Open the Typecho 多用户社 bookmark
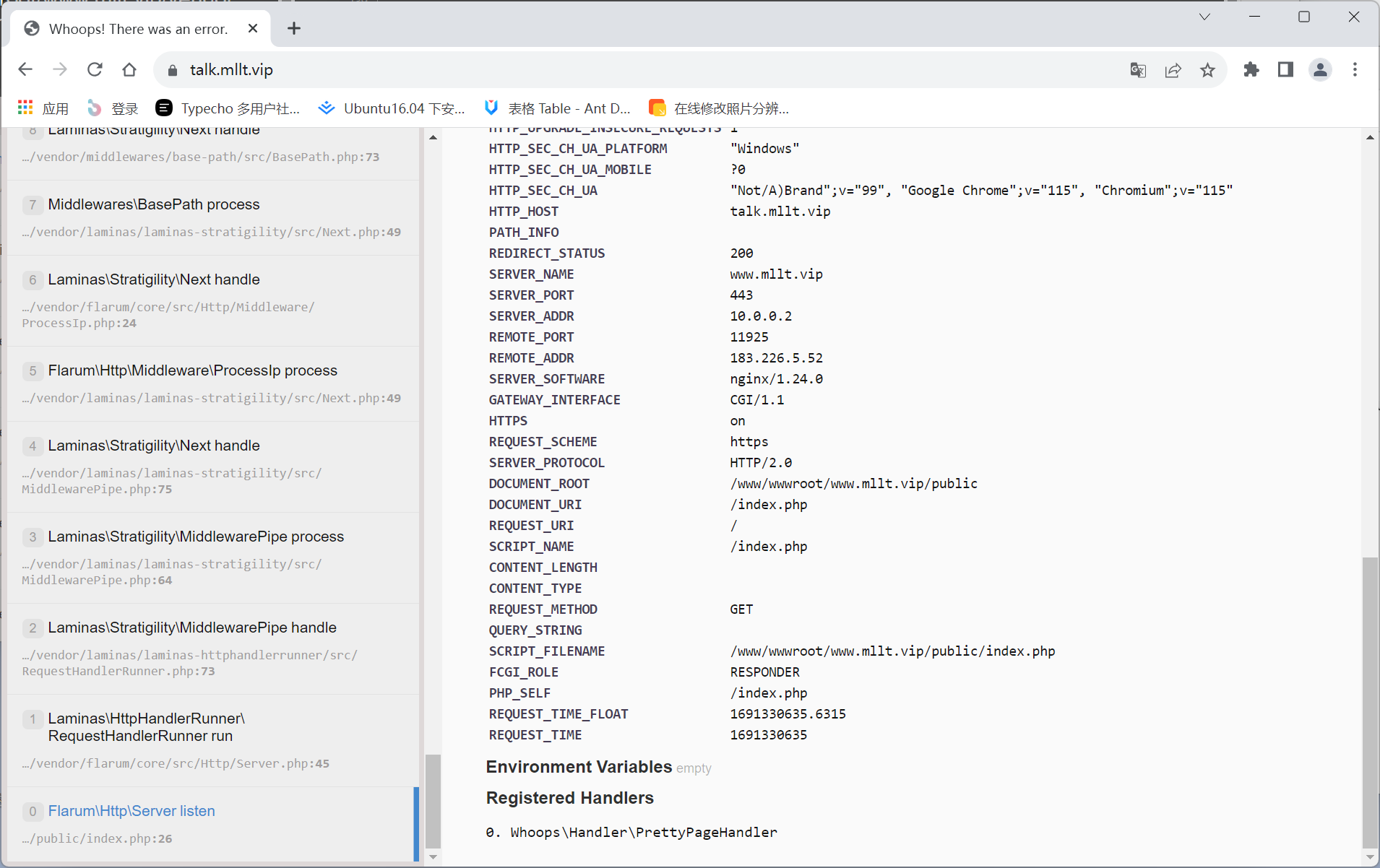This screenshot has width=1380, height=868. [228, 108]
